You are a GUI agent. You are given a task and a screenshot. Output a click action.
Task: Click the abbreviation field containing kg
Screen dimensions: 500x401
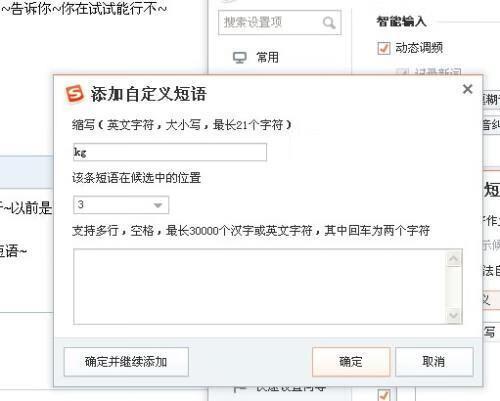pyautogui.click(x=170, y=152)
